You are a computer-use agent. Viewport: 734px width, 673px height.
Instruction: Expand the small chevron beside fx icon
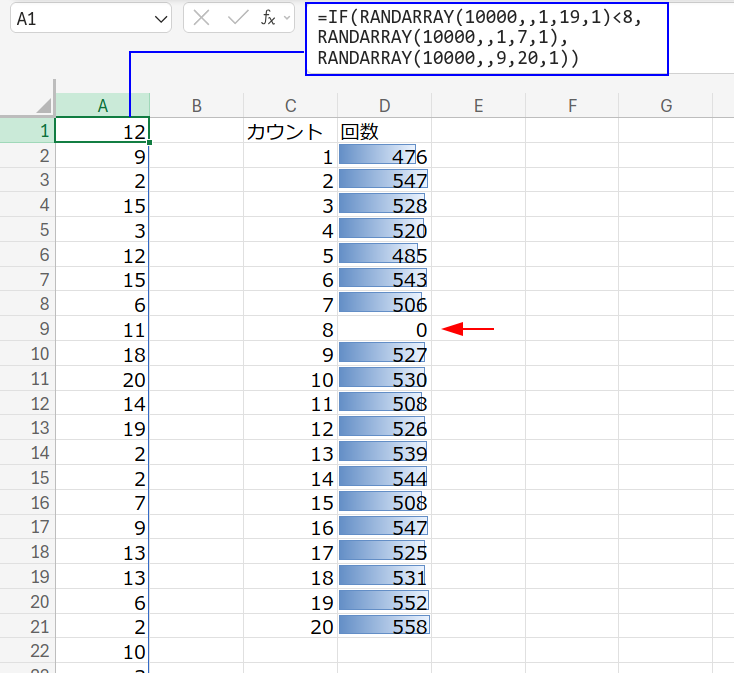coord(288,18)
